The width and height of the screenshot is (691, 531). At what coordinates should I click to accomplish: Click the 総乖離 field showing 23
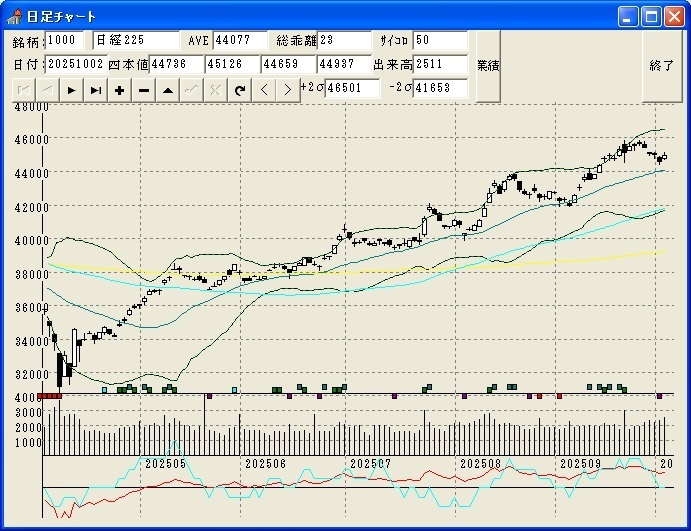coord(345,41)
